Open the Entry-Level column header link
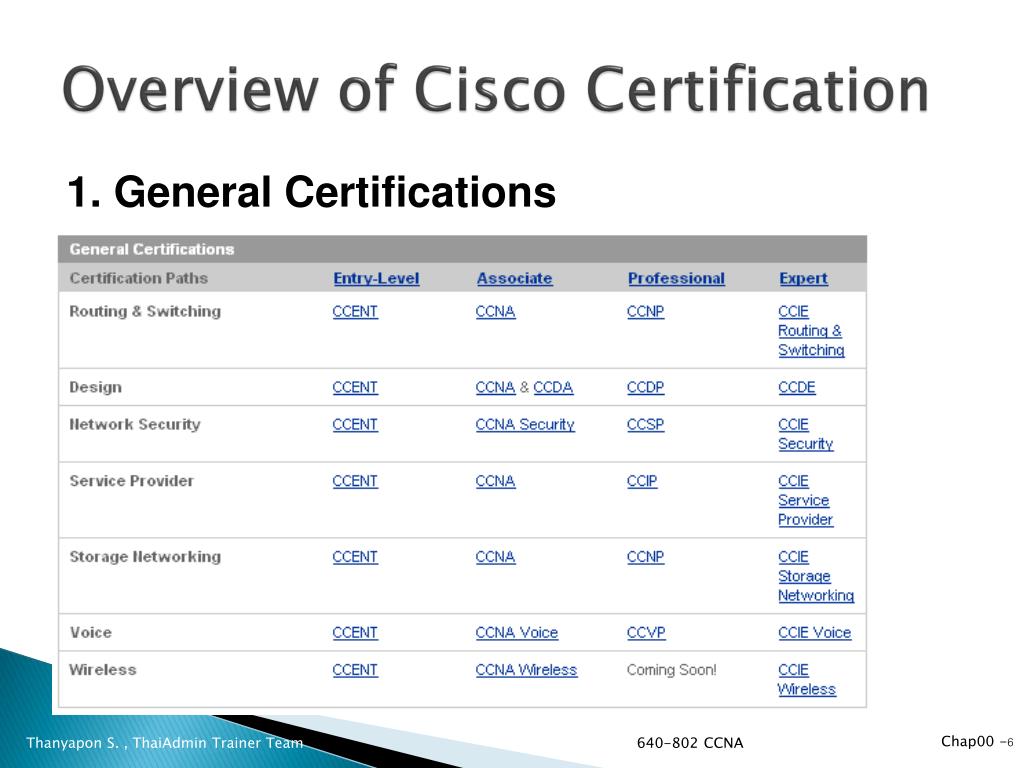 (376, 279)
